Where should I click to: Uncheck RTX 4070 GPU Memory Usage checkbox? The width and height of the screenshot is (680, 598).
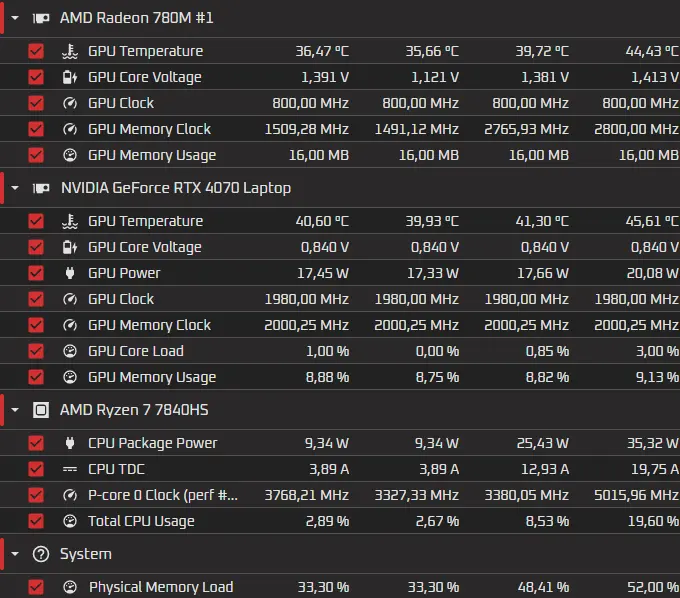point(36,377)
